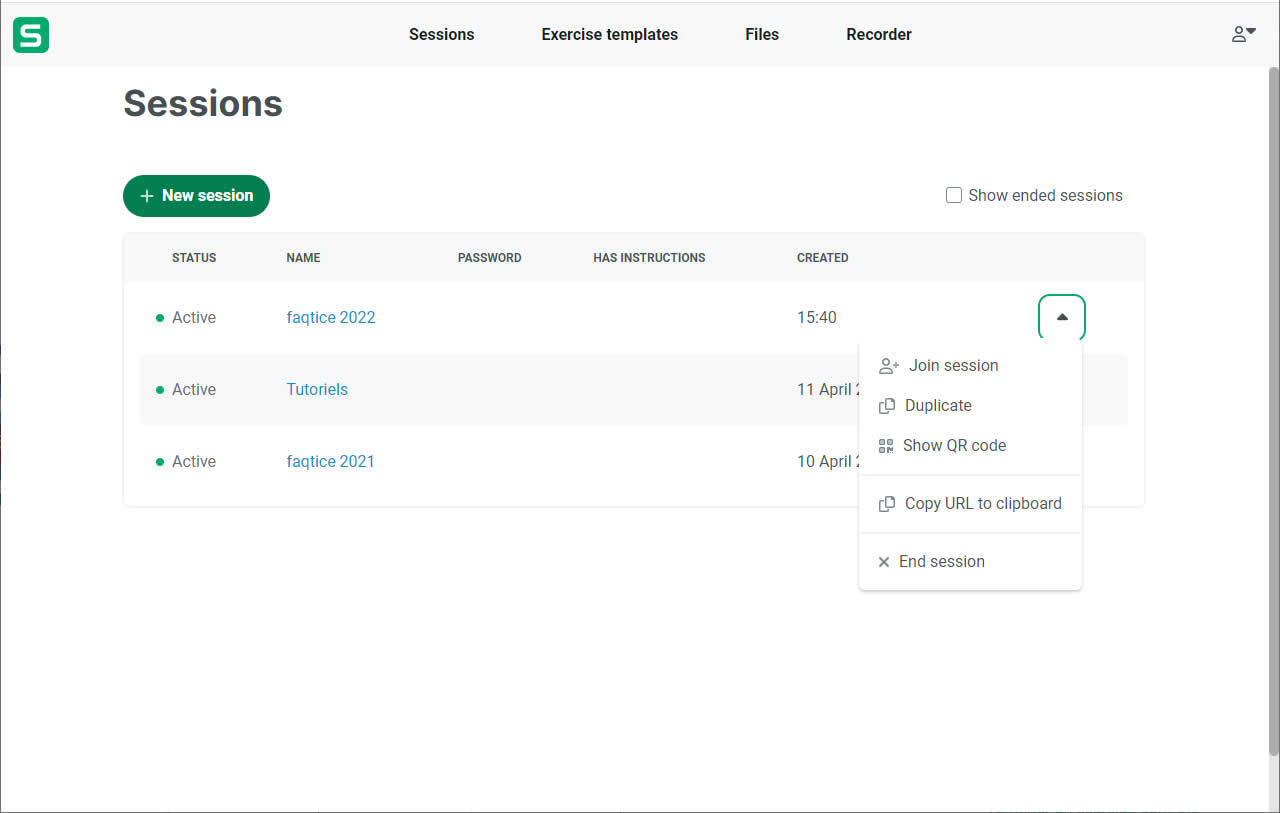Click the vertical page scrollbar
The height and width of the screenshot is (813, 1280).
click(x=1273, y=400)
